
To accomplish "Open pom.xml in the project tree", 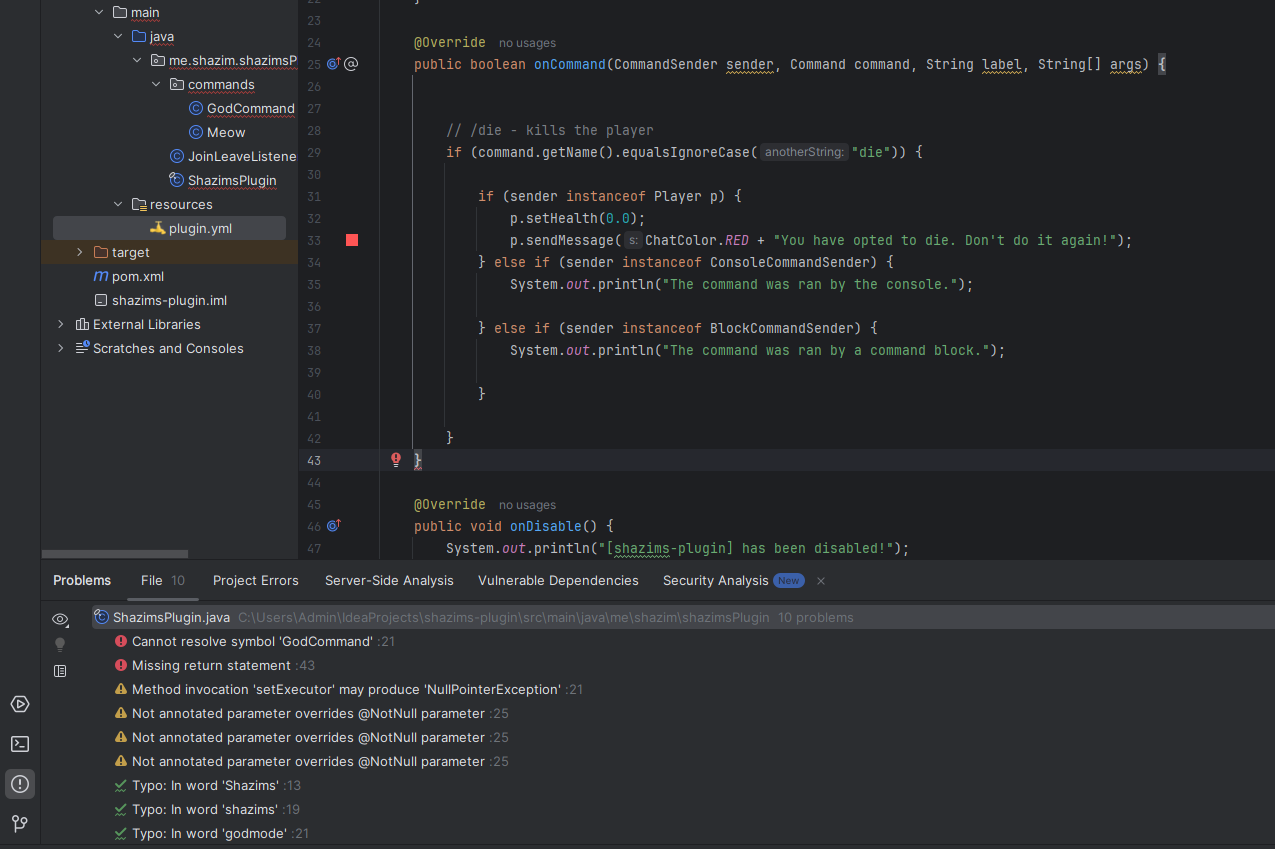I will pyautogui.click(x=137, y=277).
